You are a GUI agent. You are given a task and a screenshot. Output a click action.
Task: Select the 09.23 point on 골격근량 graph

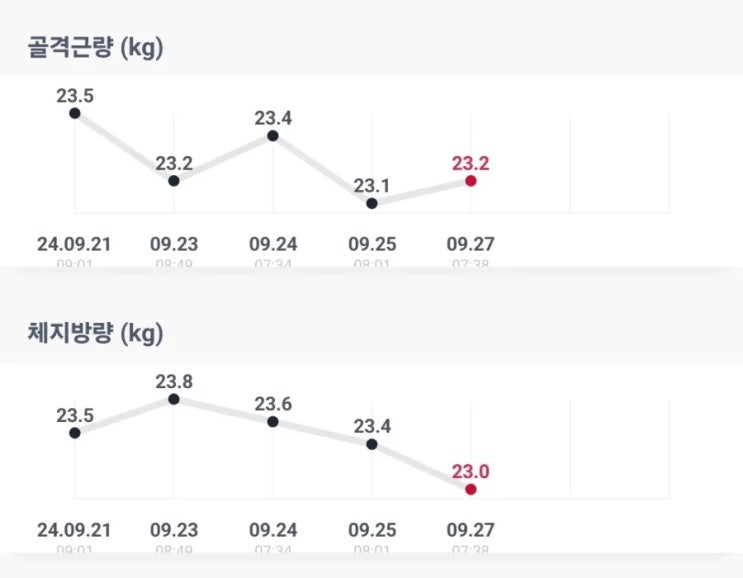pos(173,181)
